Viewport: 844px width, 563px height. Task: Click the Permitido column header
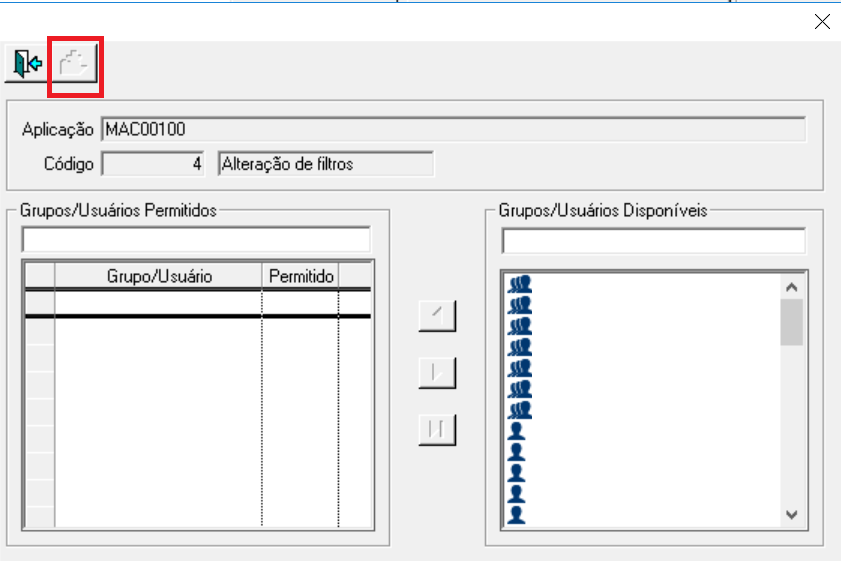(301, 276)
